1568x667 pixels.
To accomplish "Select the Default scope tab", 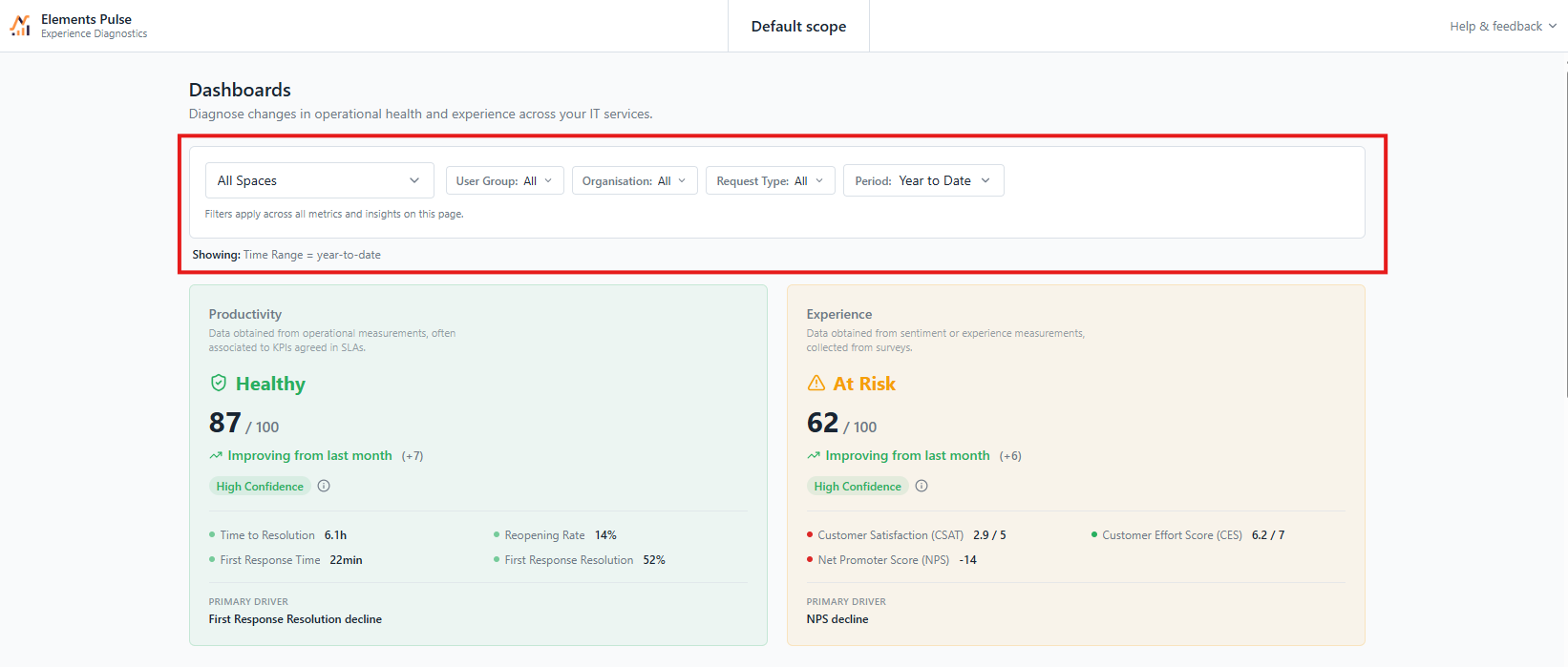I will click(x=798, y=26).
